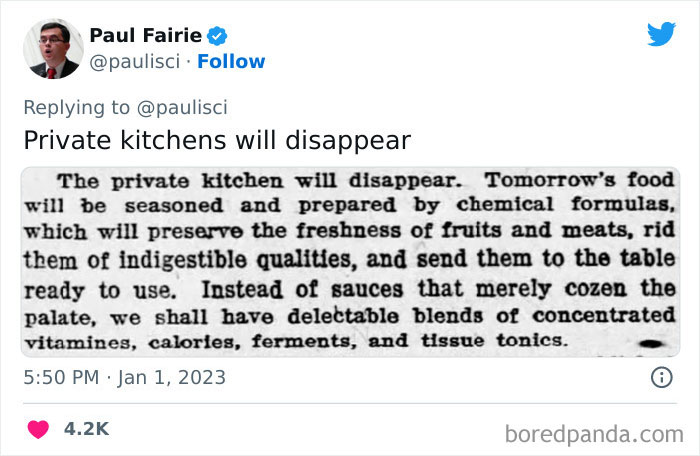Open the newspaper clipping image

(x=350, y=260)
